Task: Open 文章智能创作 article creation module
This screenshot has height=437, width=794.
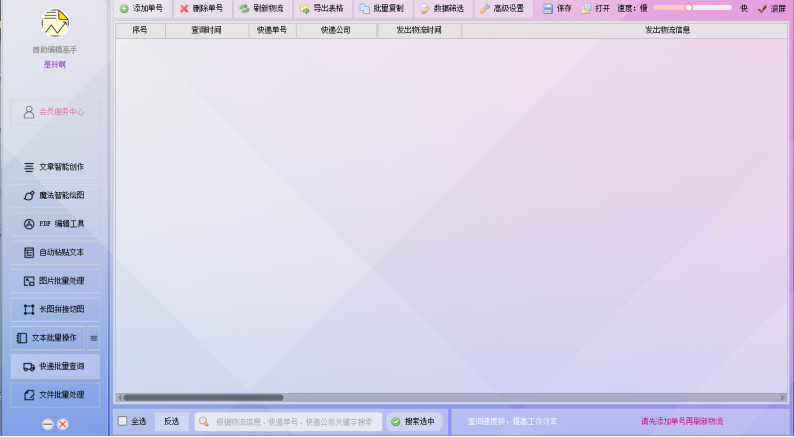Action: coord(55,167)
